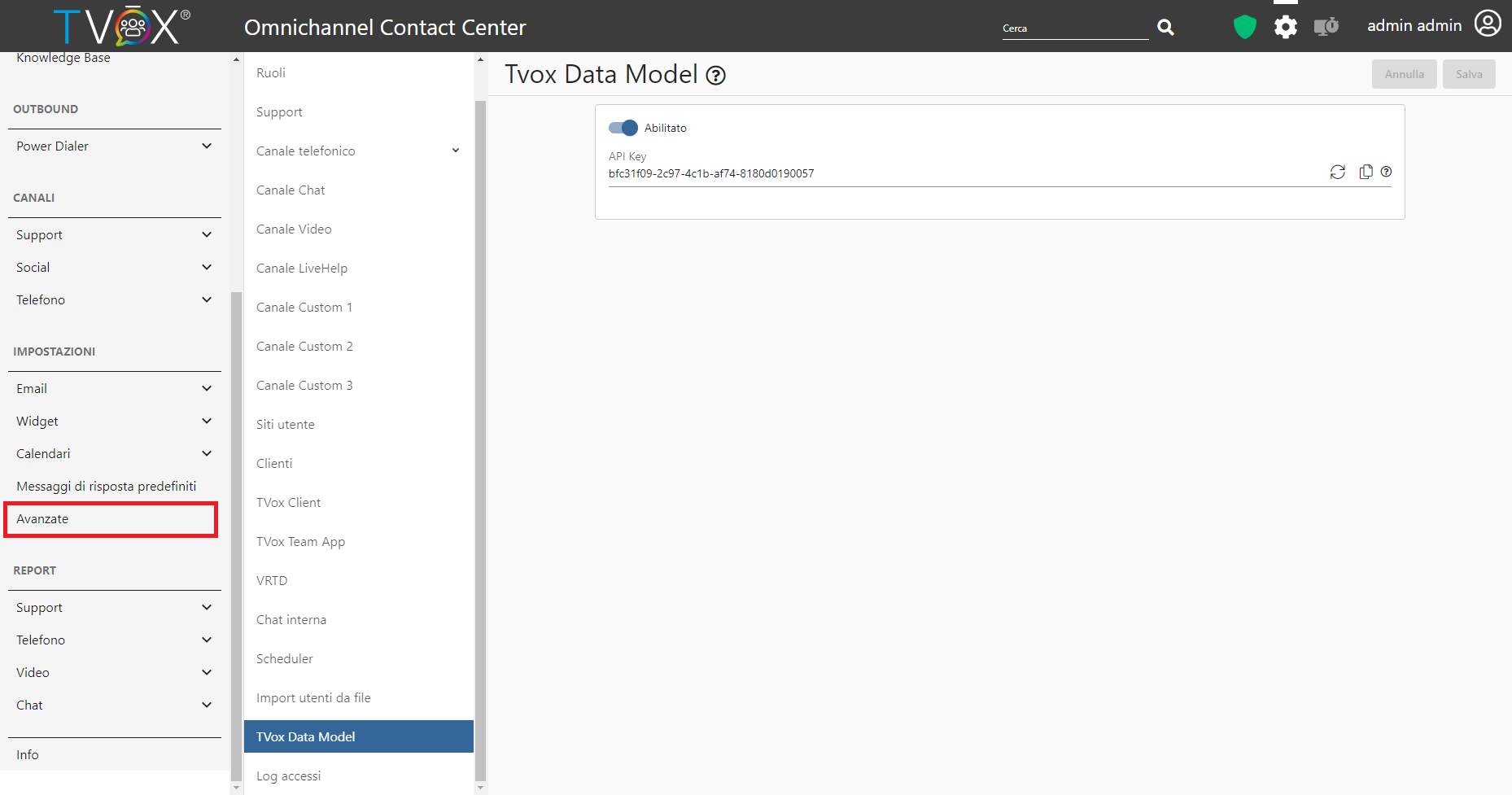Click the Salva button

(x=1469, y=74)
